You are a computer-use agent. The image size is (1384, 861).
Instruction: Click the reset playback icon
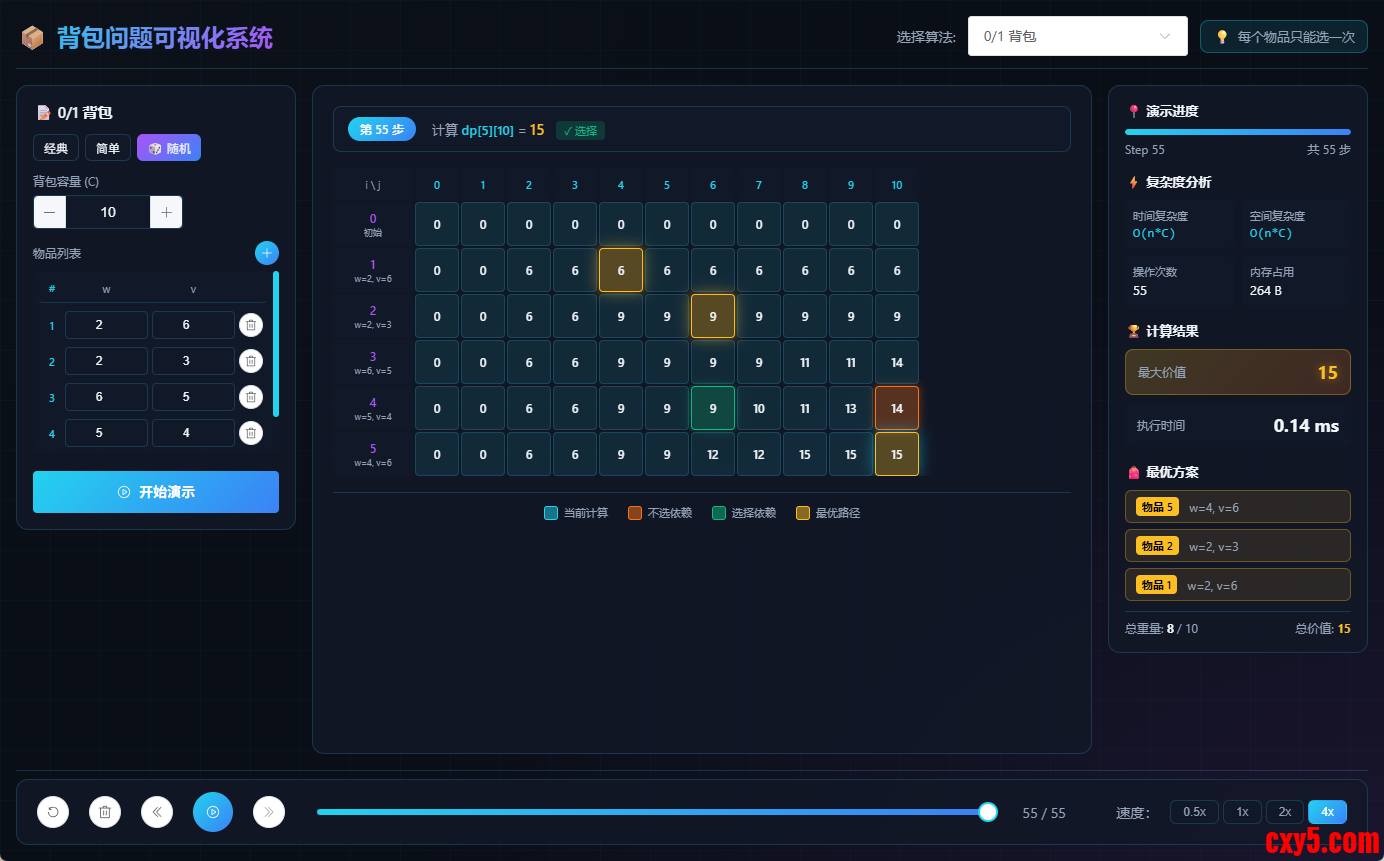(x=53, y=812)
